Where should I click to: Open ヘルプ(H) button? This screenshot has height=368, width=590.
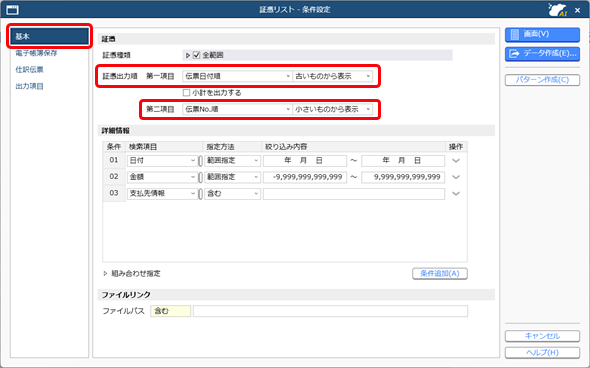[542, 353]
